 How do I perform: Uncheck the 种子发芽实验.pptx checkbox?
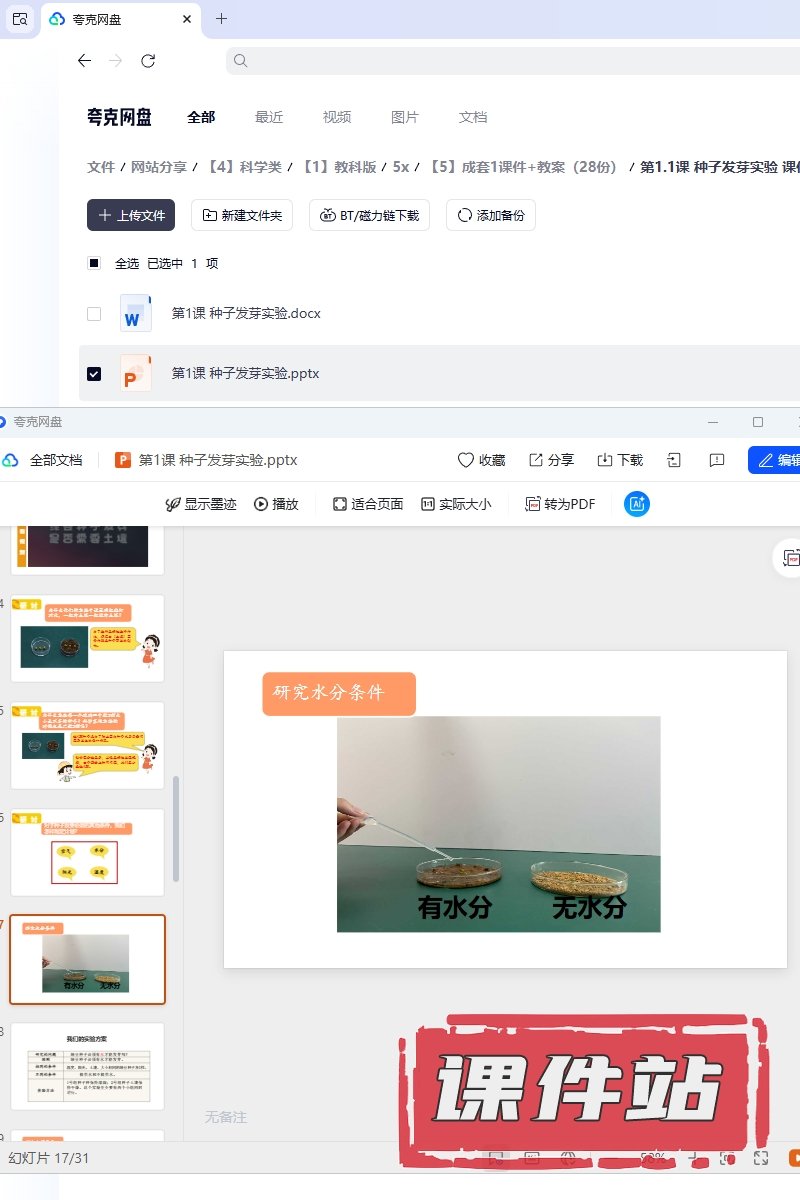(94, 374)
